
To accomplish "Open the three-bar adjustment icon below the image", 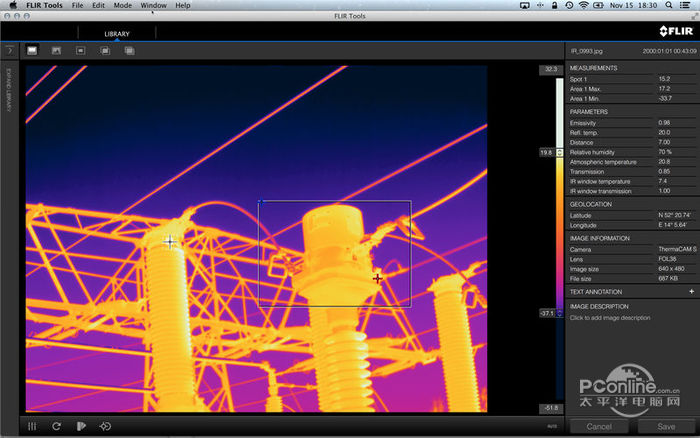I will coord(32,426).
